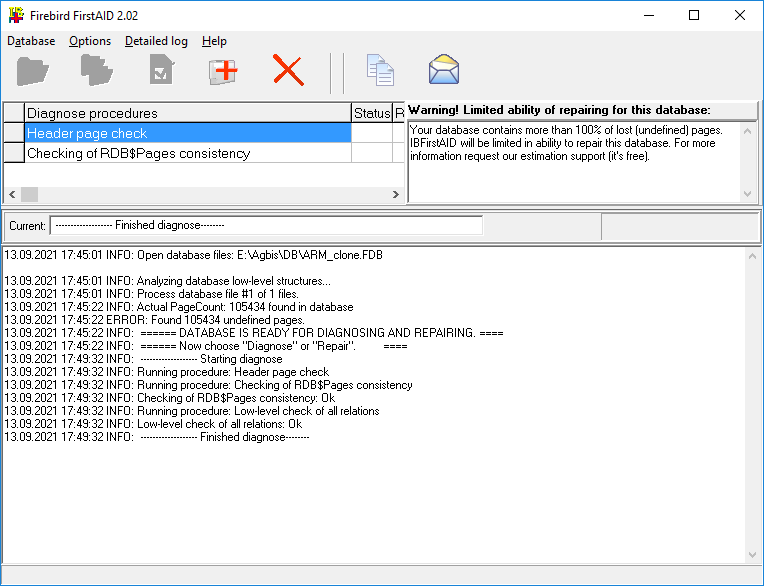Click the Warning! Limited ability of repairing heading
This screenshot has height=586, width=764.
[x=559, y=110]
